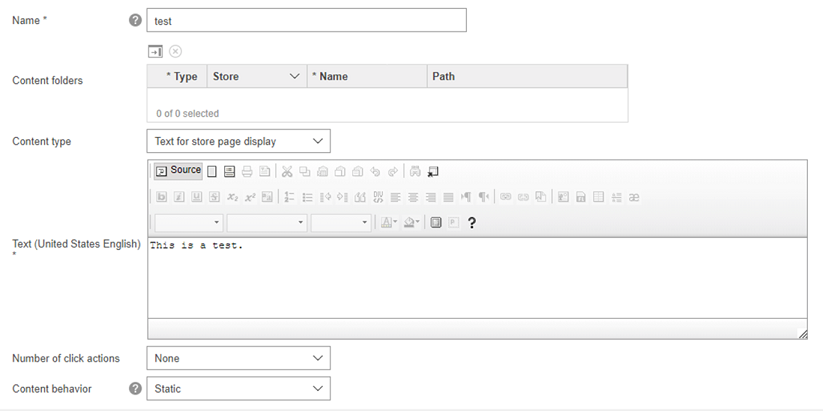The image size is (823, 411).
Task: Toggle maximize for the text editor
Action: pos(436,223)
